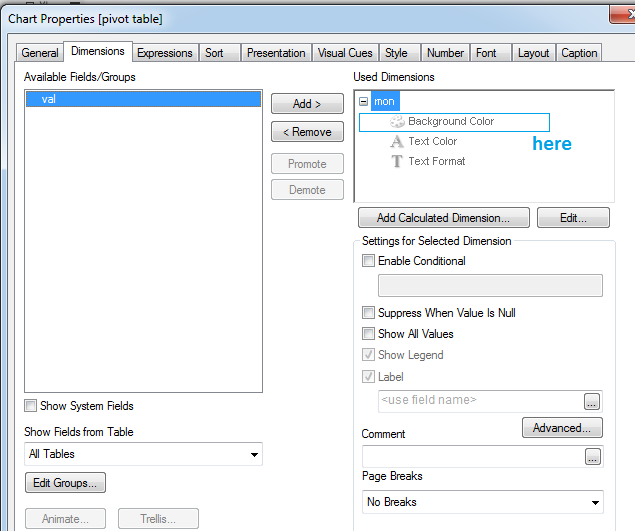
Task: Toggle the Label checkbox
Action: click(368, 377)
